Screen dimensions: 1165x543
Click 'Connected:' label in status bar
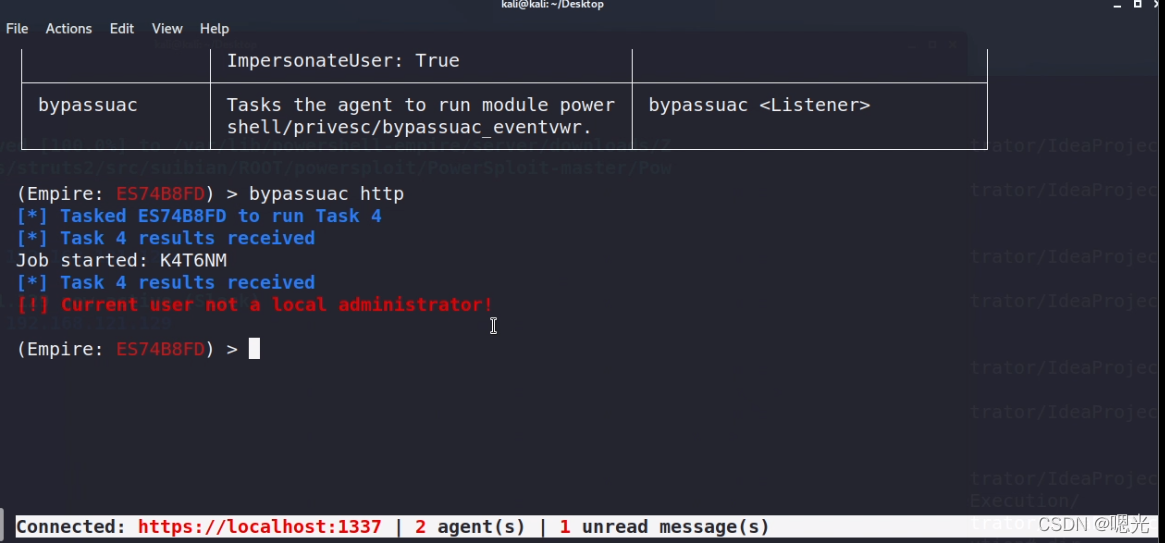tap(71, 527)
